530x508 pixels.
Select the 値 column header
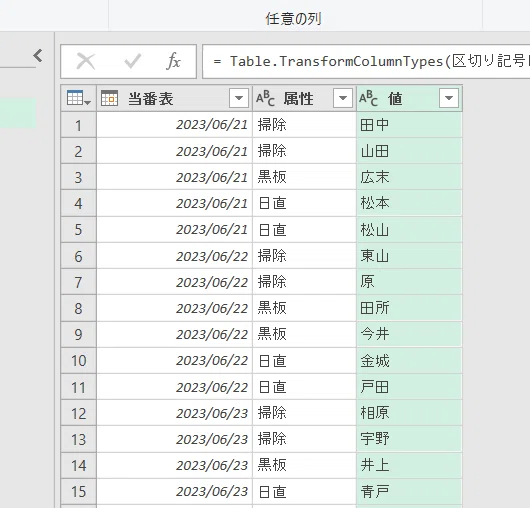point(409,98)
